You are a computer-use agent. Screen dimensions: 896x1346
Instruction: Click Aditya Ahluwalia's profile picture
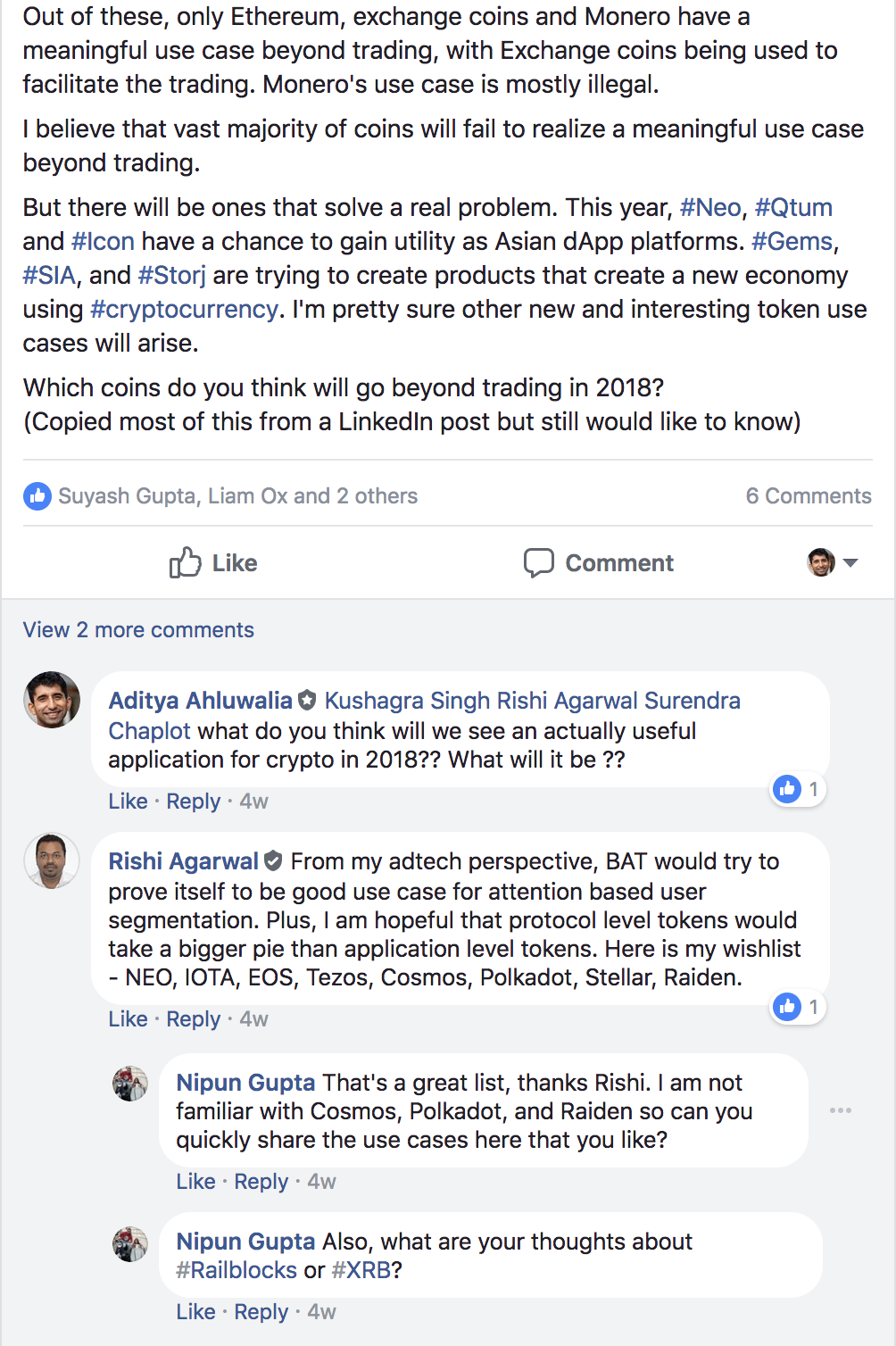tap(52, 700)
